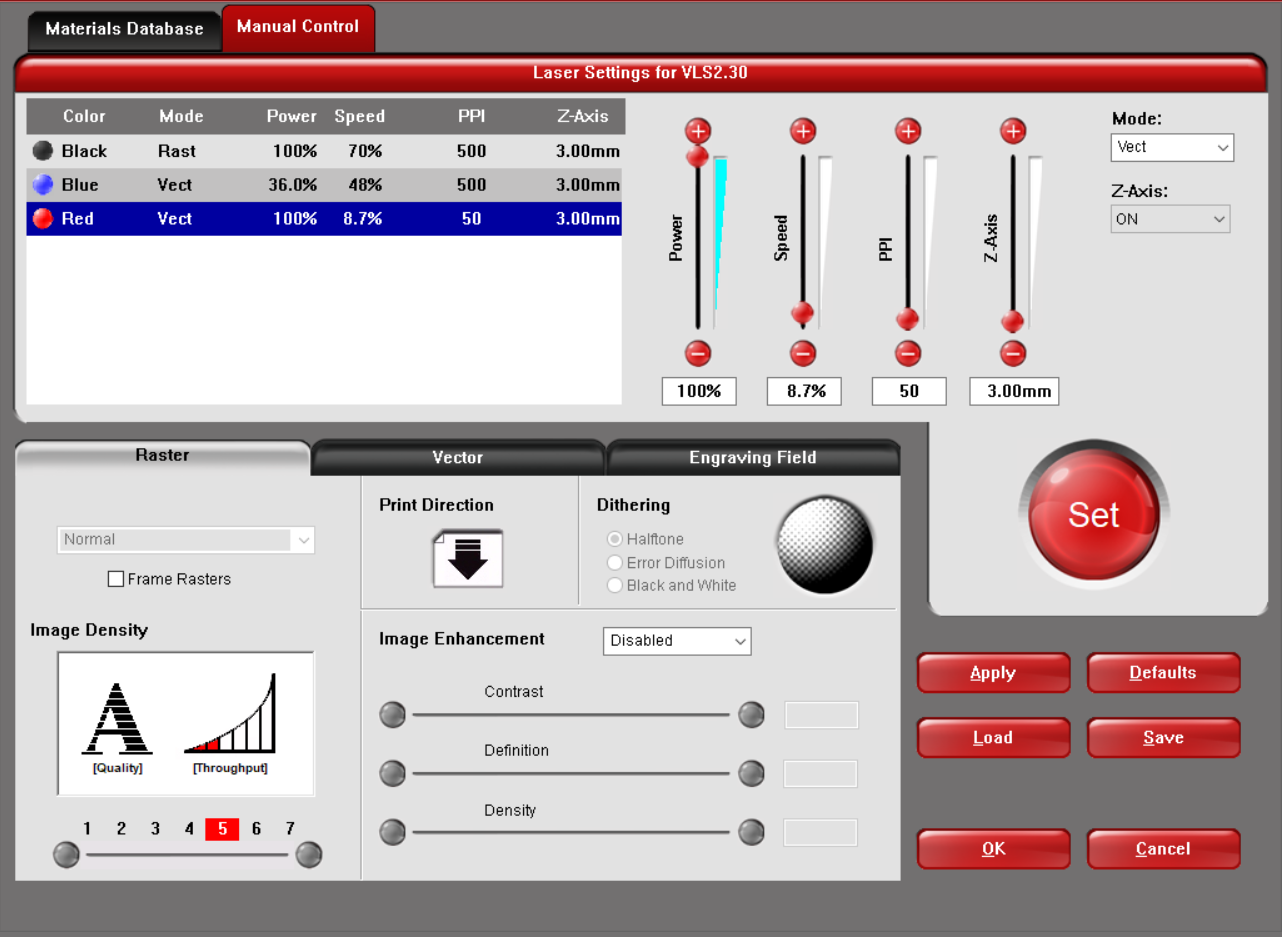This screenshot has height=937, width=1282.
Task: Click the Apply button
Action: (x=993, y=673)
